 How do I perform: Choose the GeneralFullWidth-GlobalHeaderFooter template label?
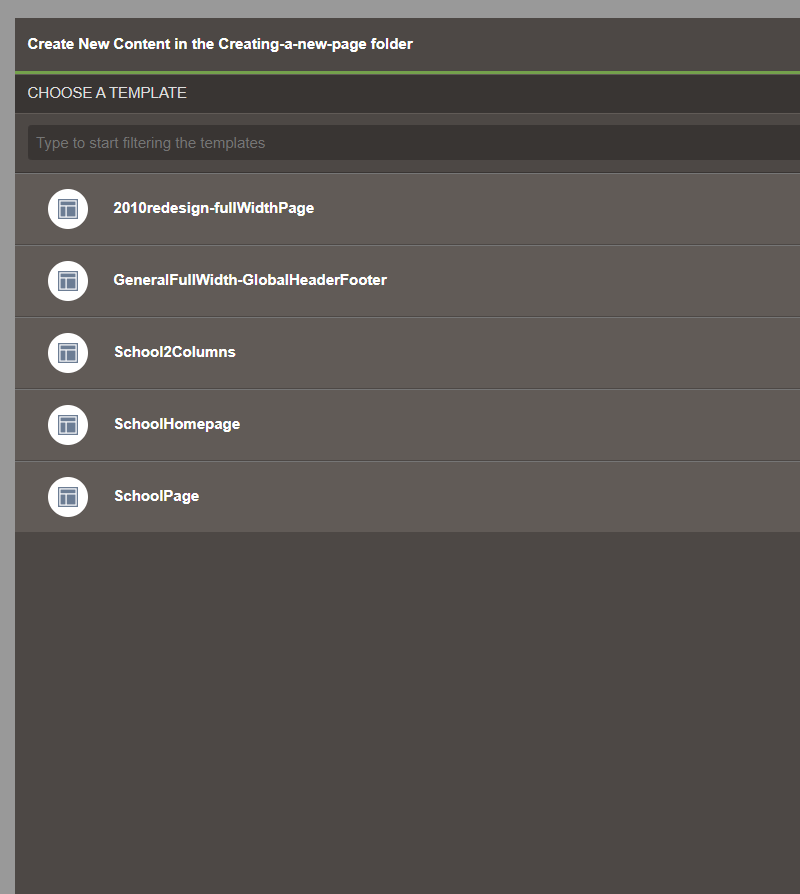(x=250, y=280)
